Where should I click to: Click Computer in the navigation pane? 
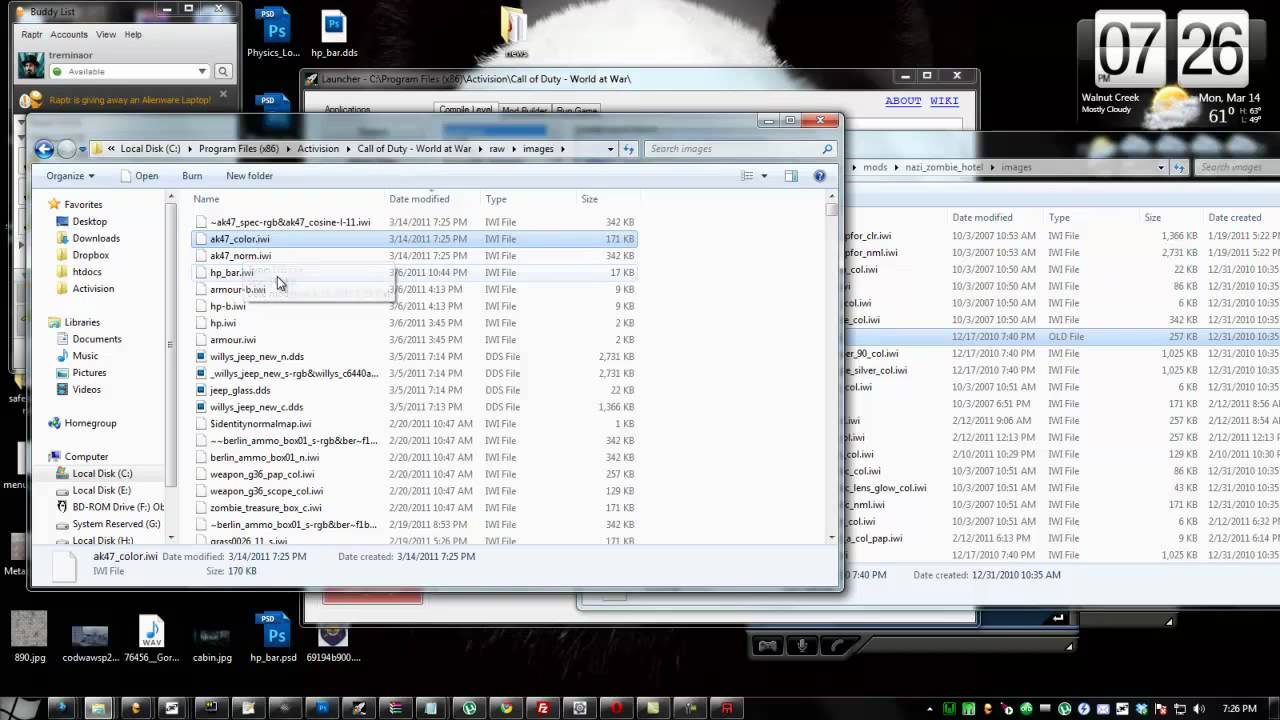coord(86,457)
